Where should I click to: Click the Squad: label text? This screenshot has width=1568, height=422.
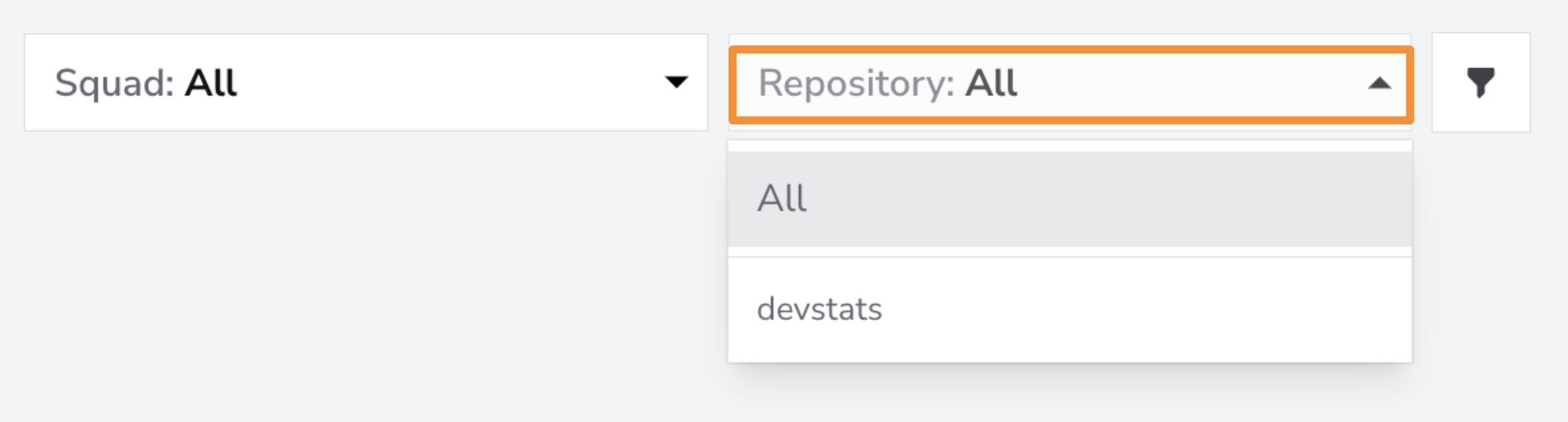(114, 84)
